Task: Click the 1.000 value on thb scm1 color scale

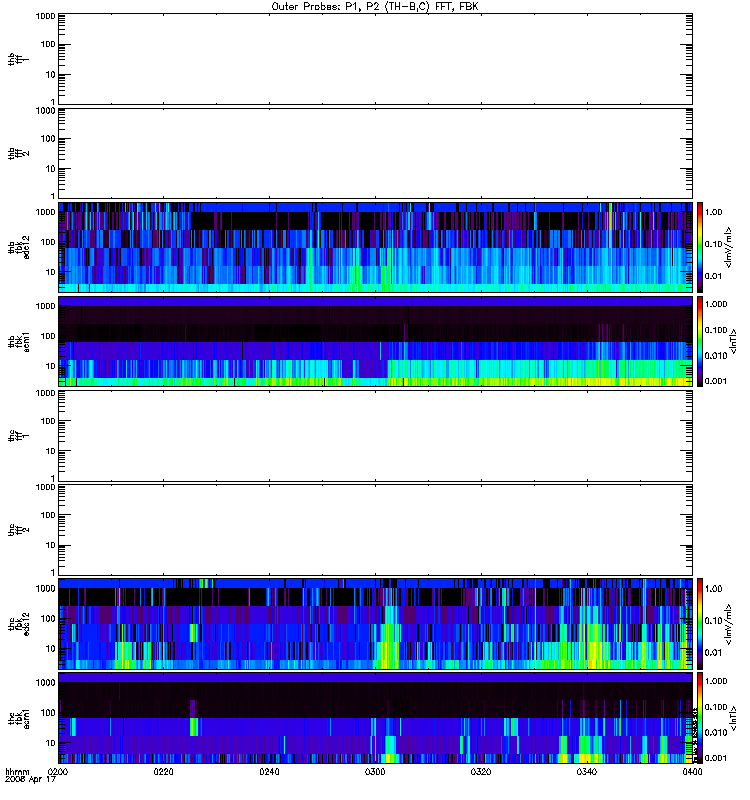Action: tap(716, 304)
